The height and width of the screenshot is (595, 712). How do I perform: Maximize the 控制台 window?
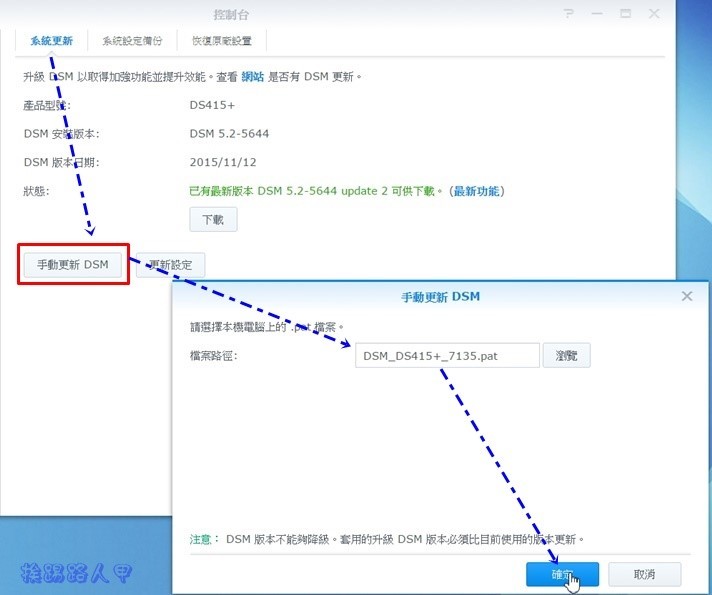[626, 14]
